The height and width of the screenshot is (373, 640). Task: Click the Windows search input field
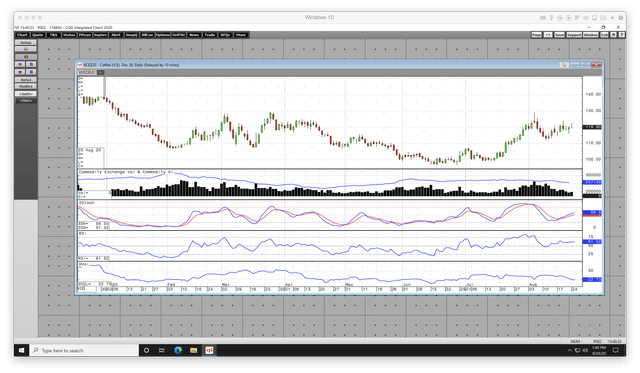pos(84,350)
